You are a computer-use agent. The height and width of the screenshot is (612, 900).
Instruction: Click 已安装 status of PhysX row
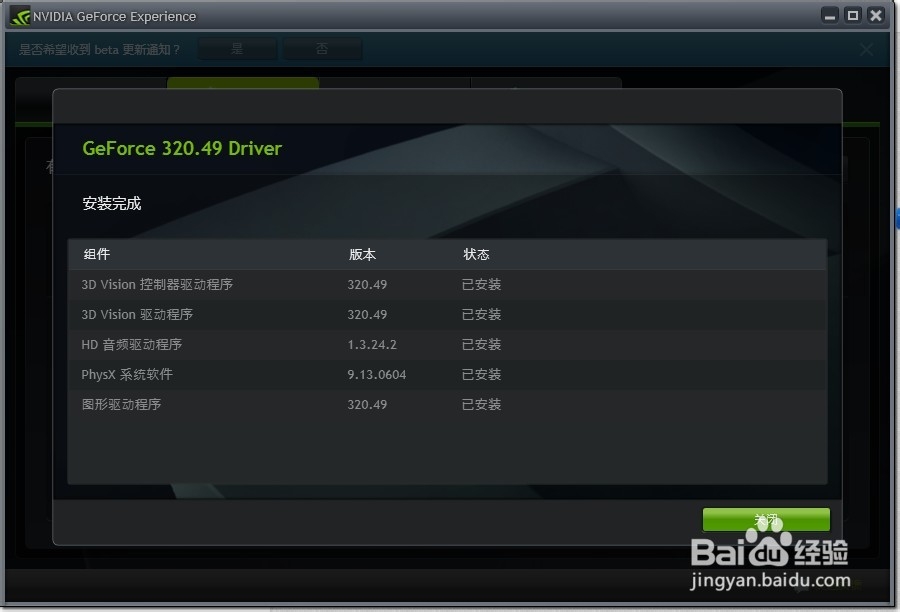tap(482, 374)
